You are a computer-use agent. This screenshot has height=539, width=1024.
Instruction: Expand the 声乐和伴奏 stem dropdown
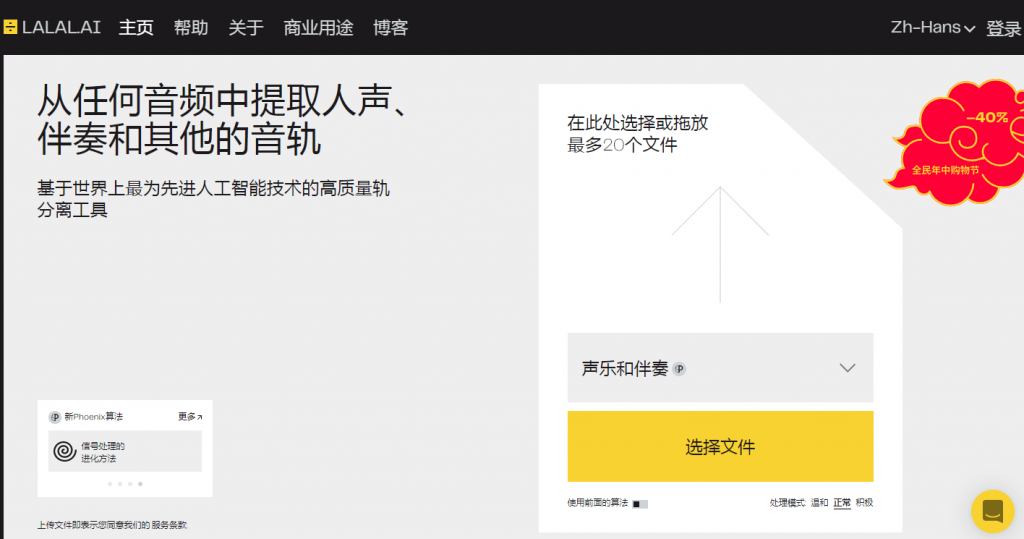click(720, 368)
